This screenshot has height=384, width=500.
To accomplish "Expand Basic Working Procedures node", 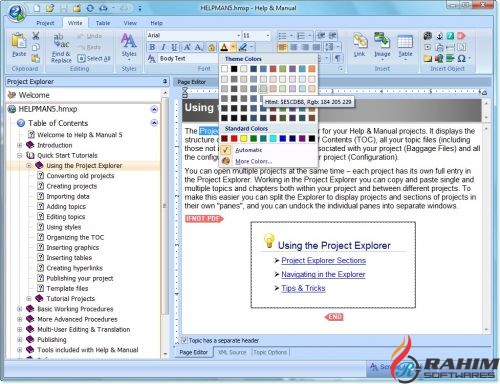I will pos(20,309).
